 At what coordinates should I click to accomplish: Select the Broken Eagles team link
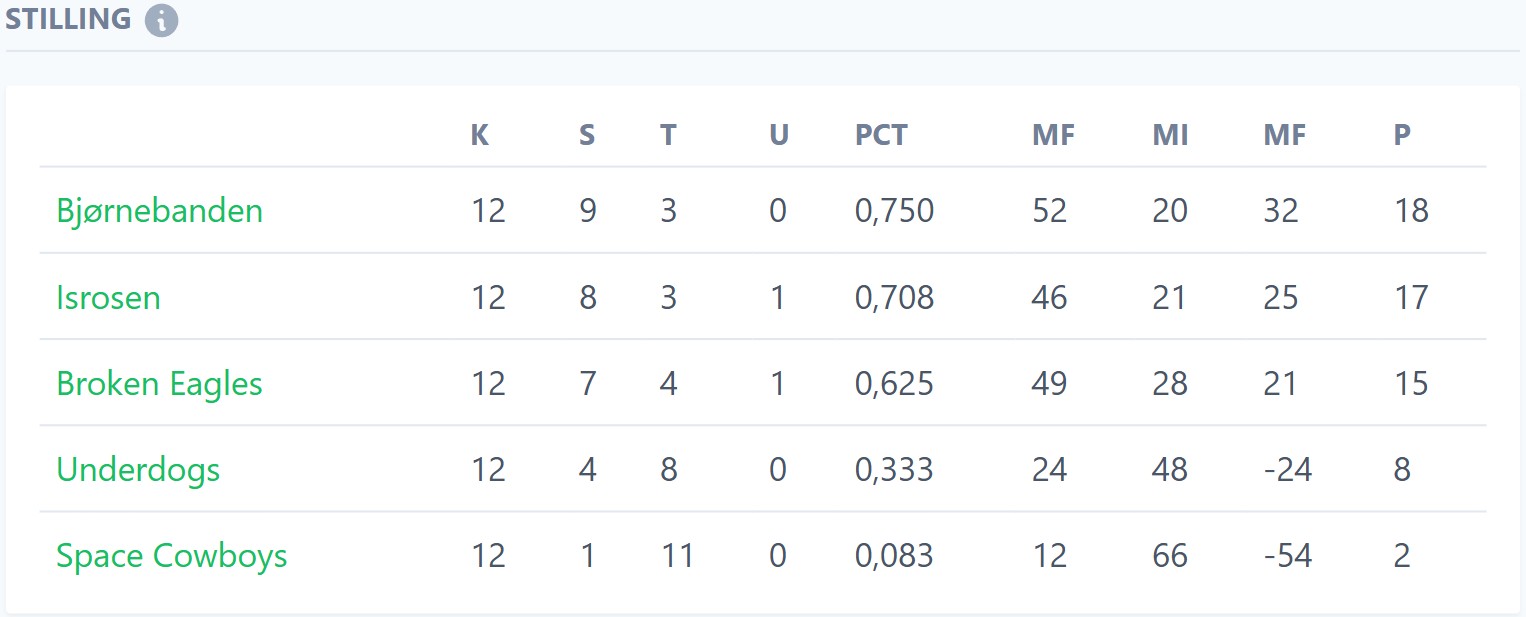tap(159, 384)
